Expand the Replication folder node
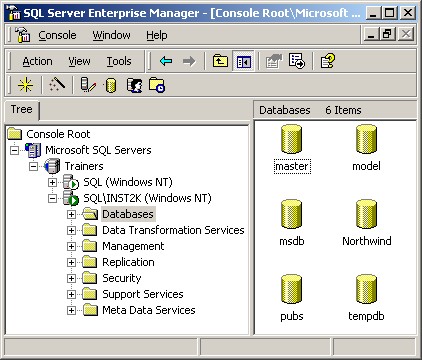The width and height of the screenshot is (422, 360). tap(71, 262)
